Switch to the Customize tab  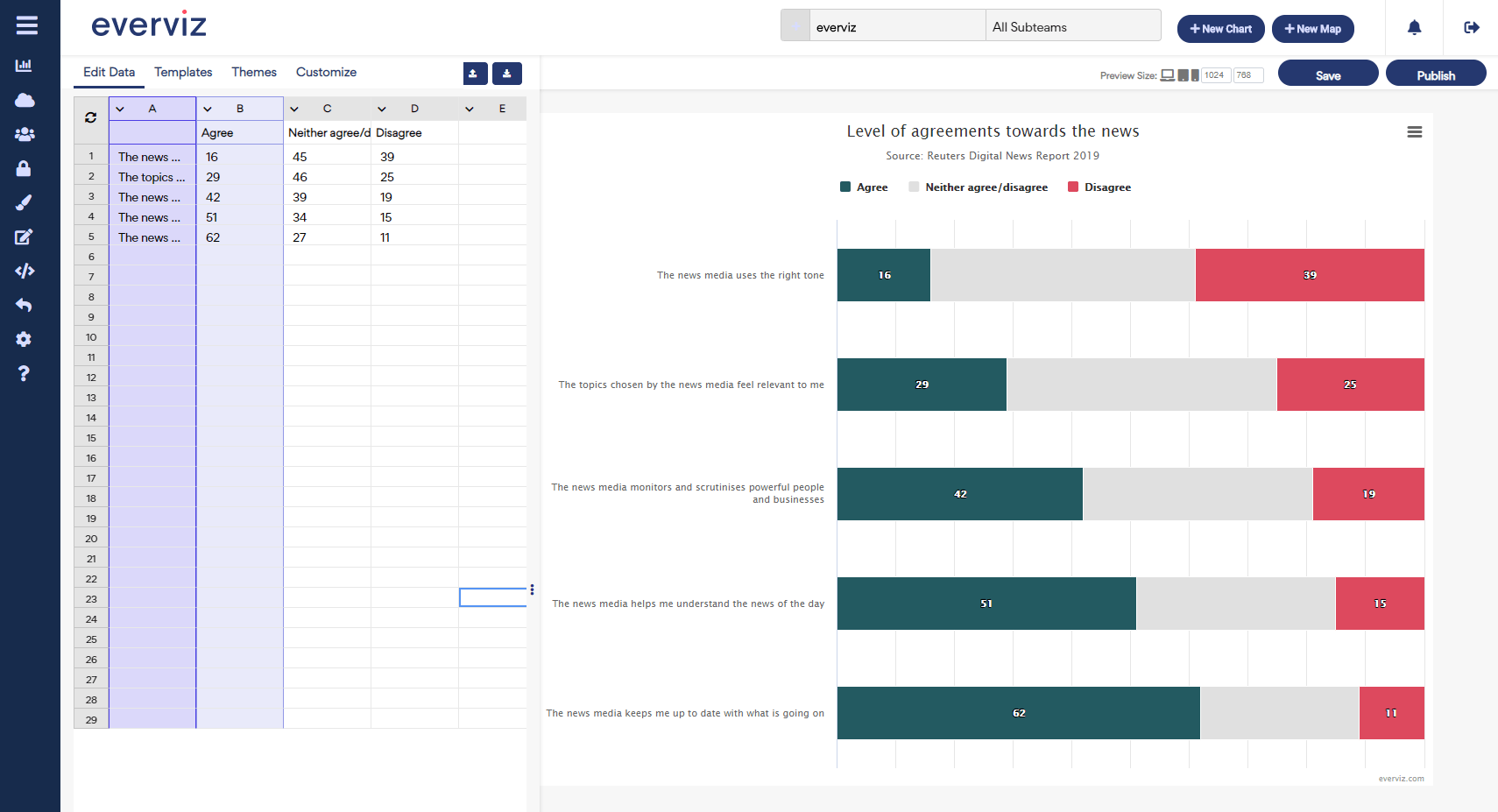(x=326, y=72)
